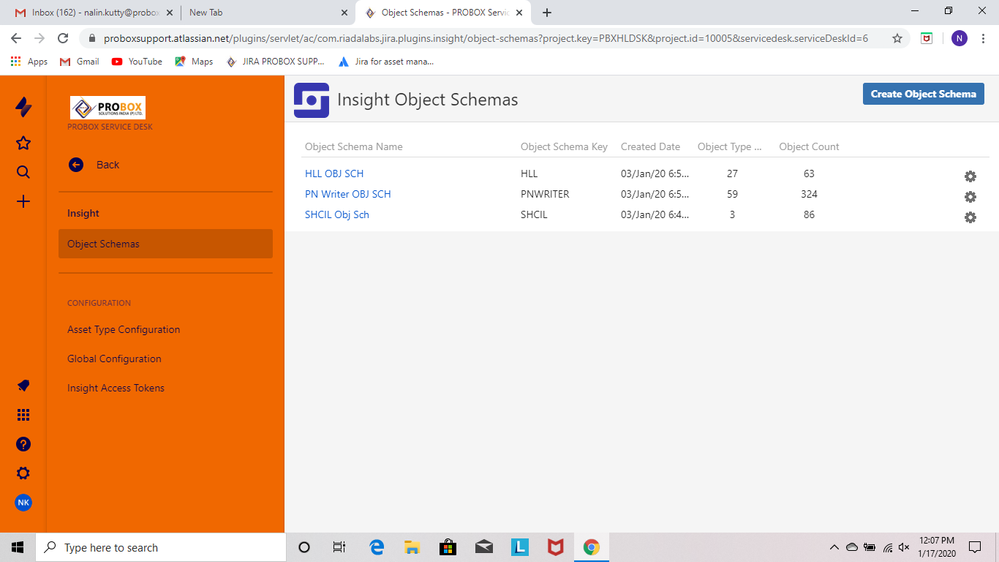Screen dimensions: 999x562
Task: Open notifications icon in left rail
Action: click(24, 385)
